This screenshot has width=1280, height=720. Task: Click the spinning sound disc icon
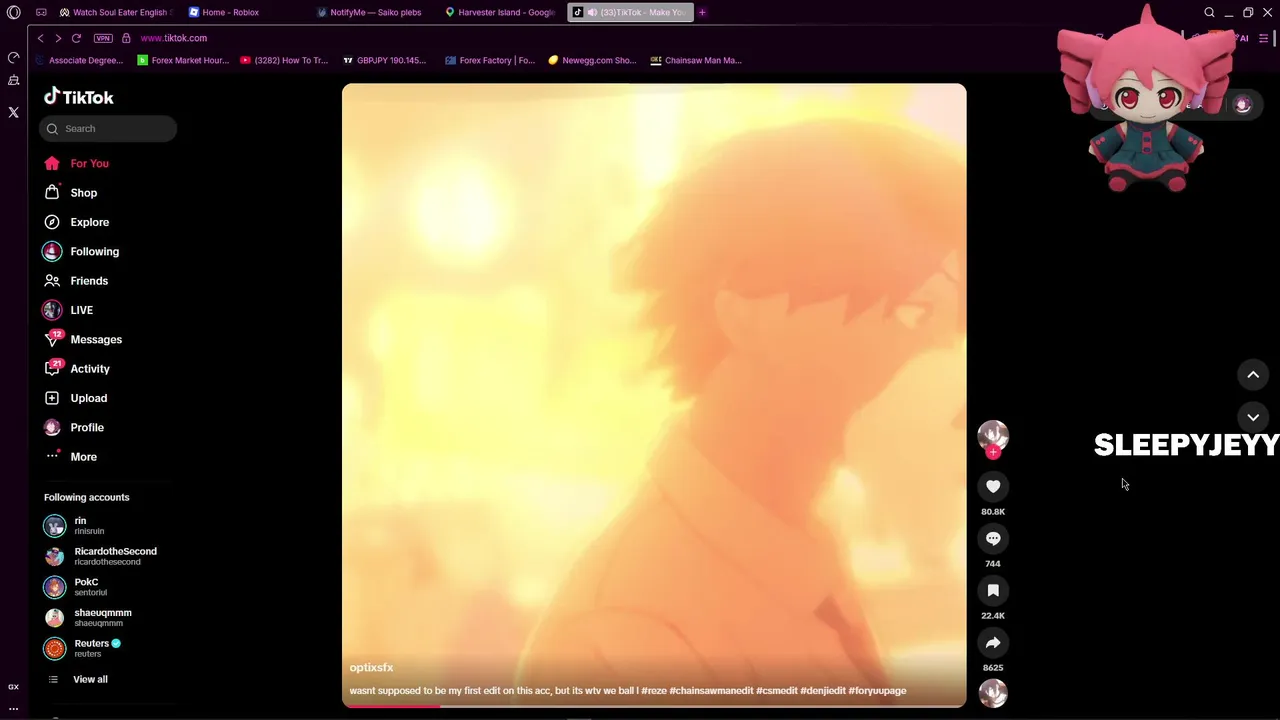click(x=993, y=692)
